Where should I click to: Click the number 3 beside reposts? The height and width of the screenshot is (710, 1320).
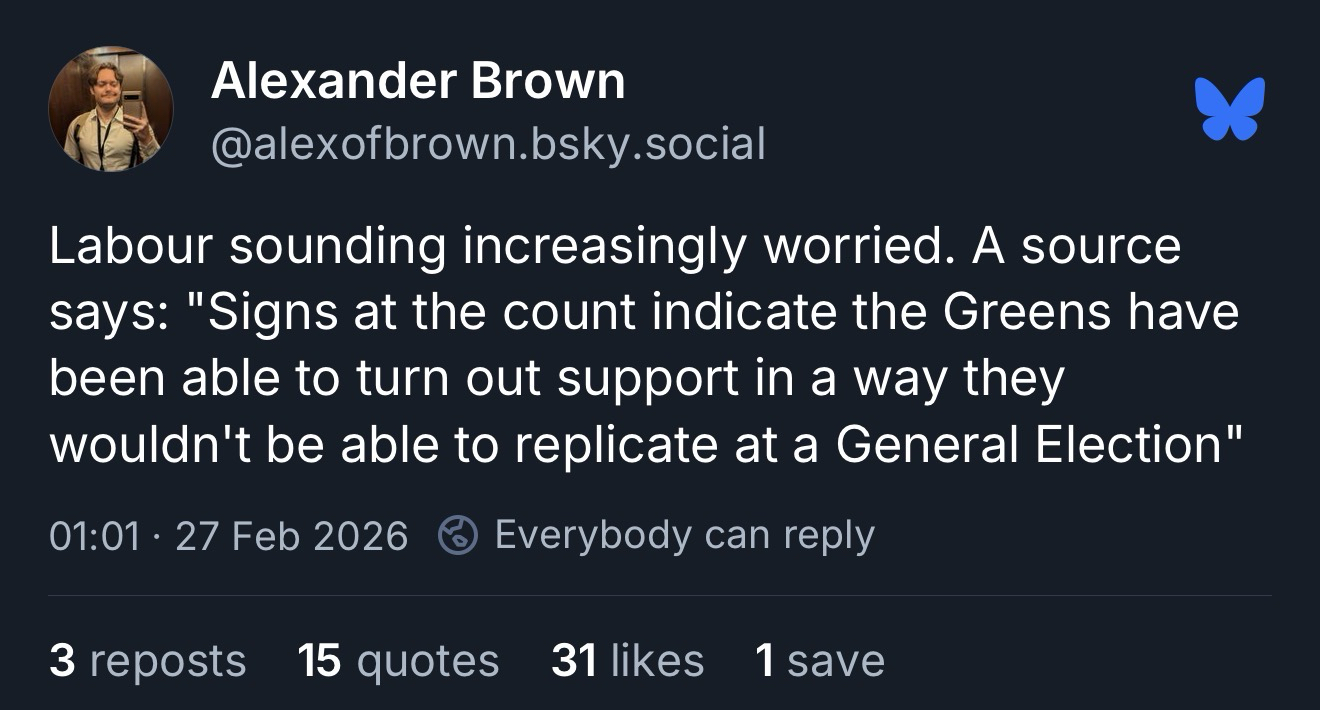coord(61,661)
